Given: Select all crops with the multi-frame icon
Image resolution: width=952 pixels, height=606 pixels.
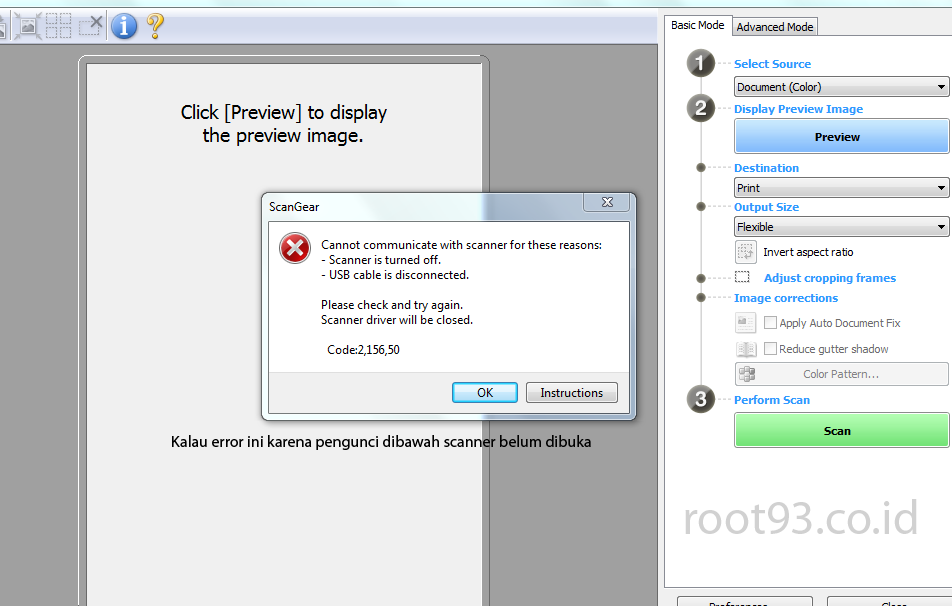Looking at the screenshot, I should click(58, 26).
